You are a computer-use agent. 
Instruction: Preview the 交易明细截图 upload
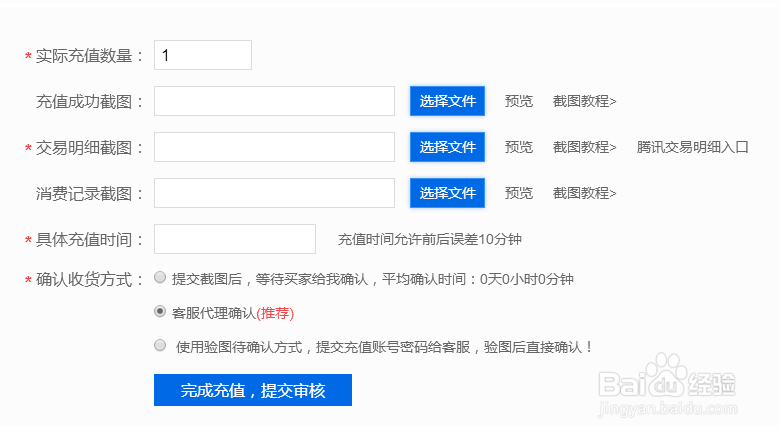(519, 147)
